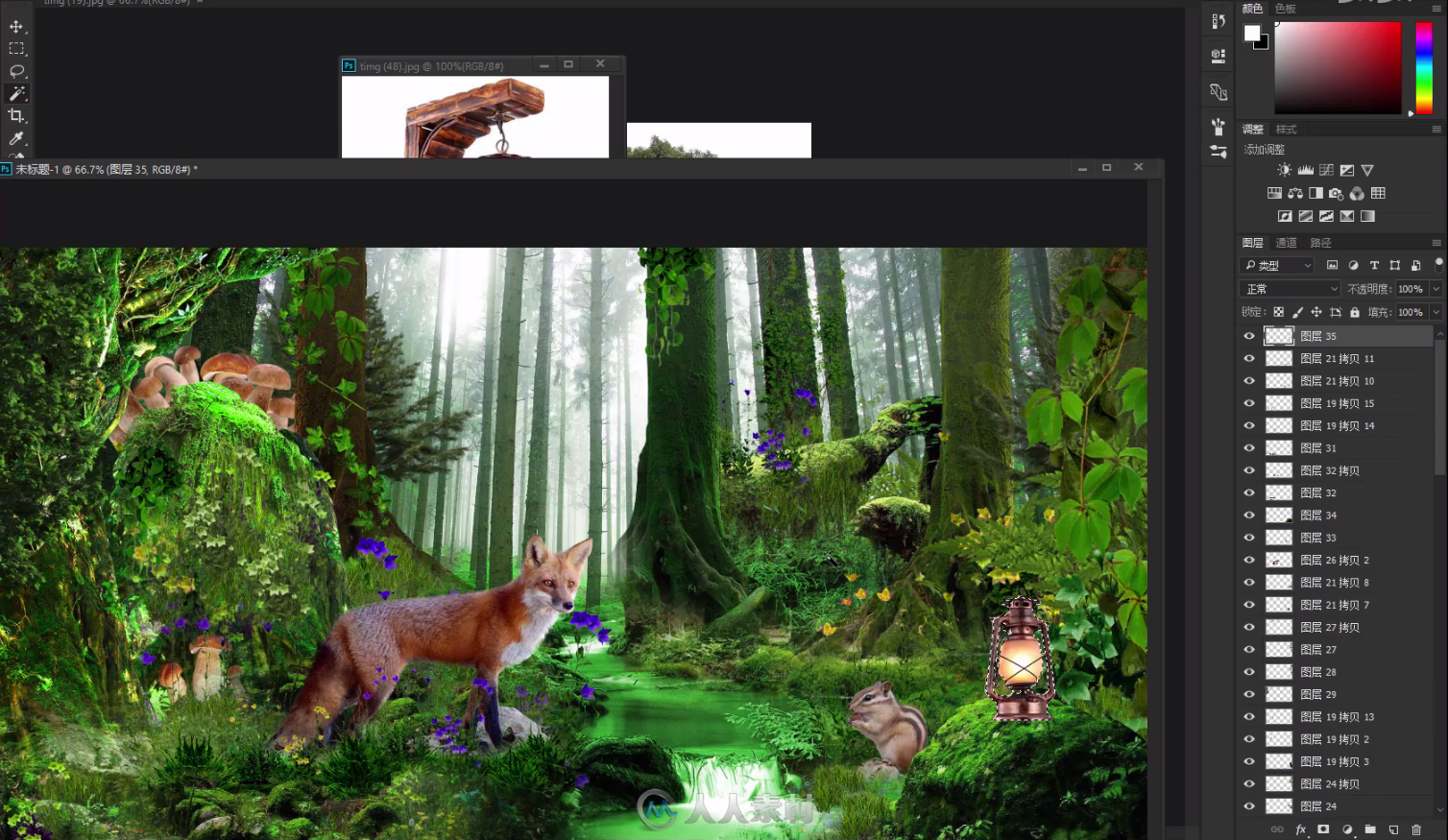
Task: Switch to the 通道 tab
Action: 1286,243
